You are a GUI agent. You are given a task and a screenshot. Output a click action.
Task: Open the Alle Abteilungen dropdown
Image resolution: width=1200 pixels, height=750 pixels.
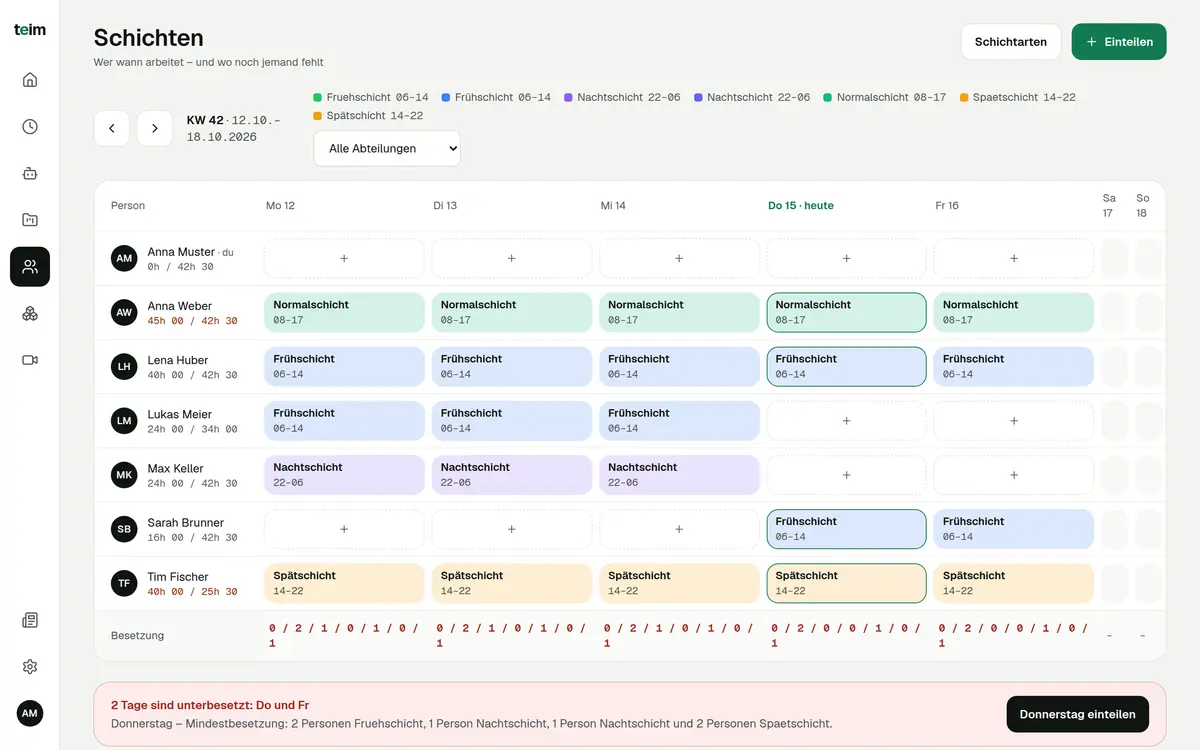(387, 148)
